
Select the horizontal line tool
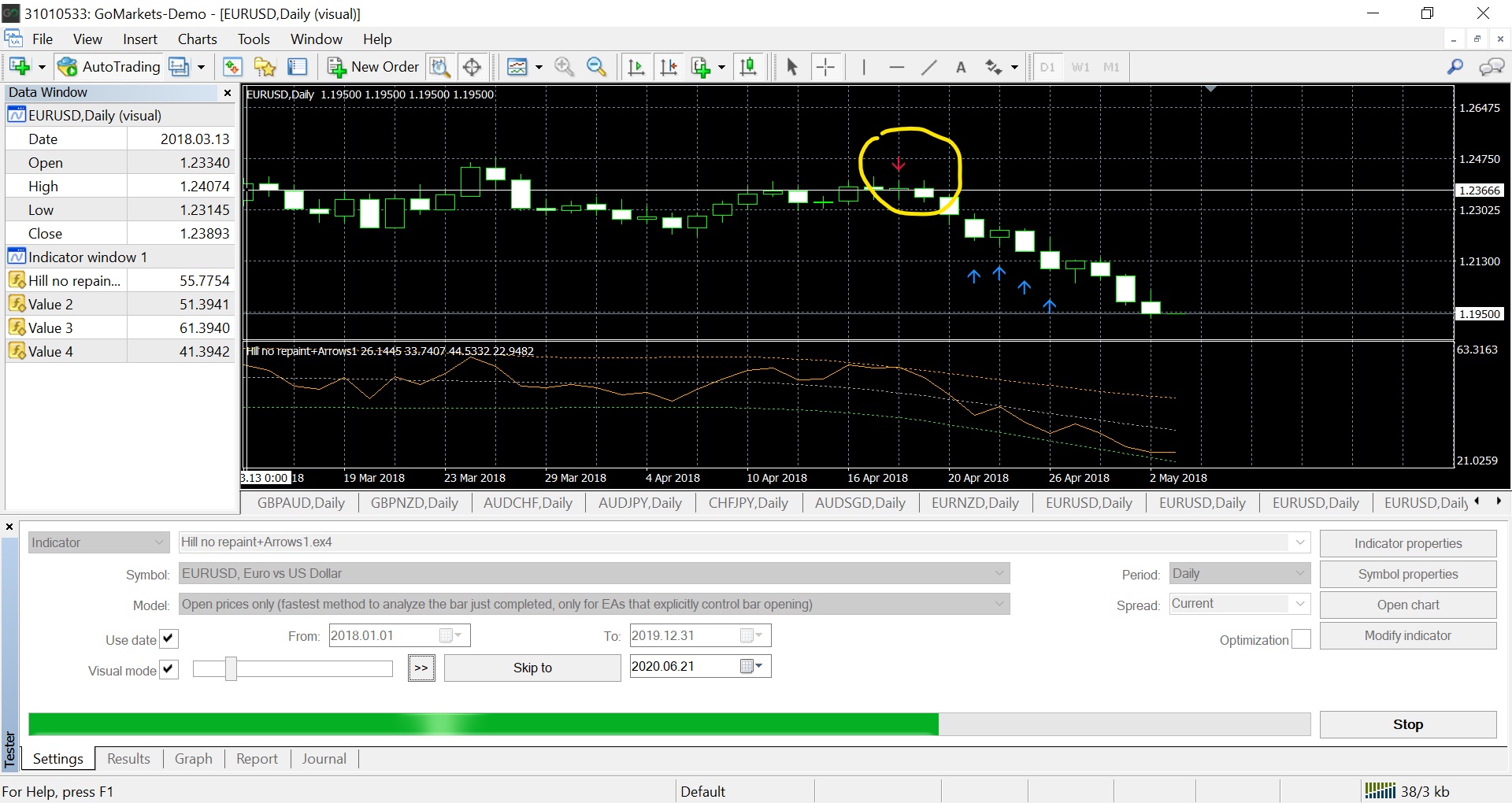pos(896,67)
